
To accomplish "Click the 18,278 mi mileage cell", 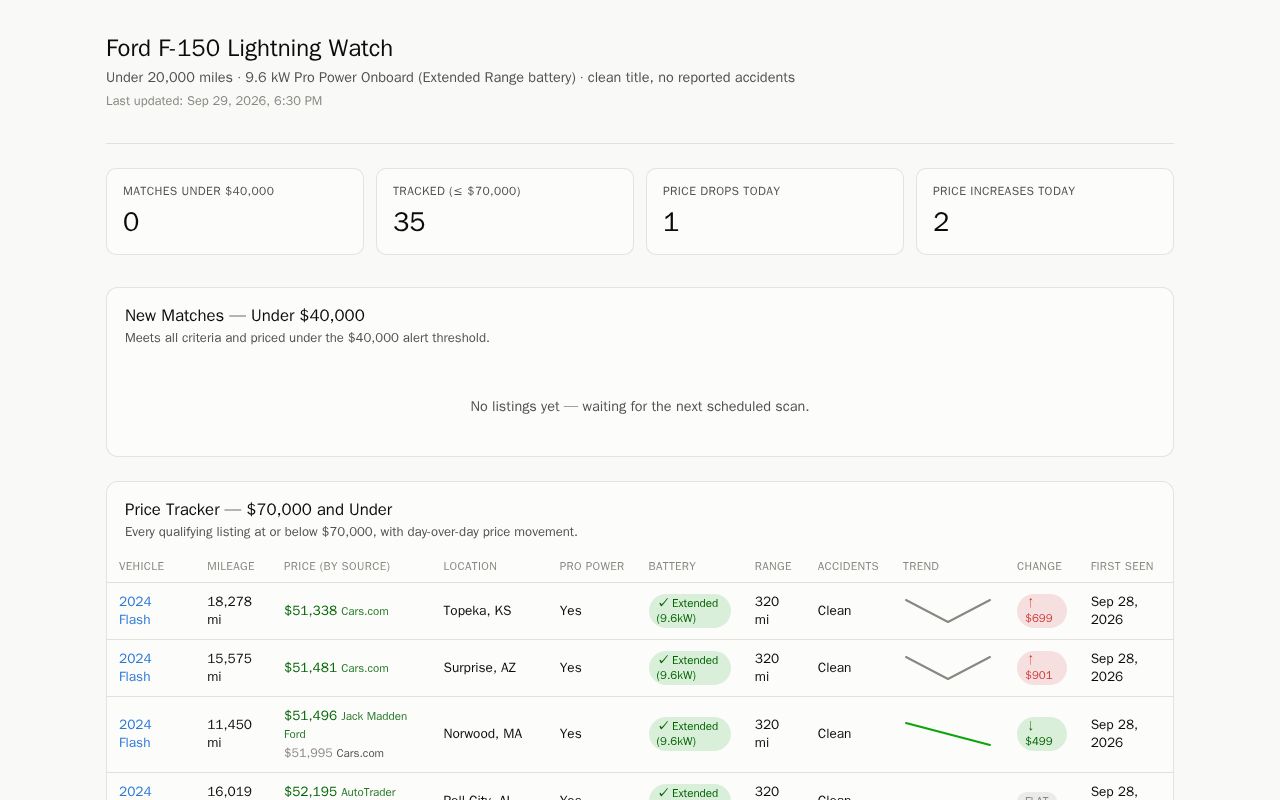I will coord(229,610).
